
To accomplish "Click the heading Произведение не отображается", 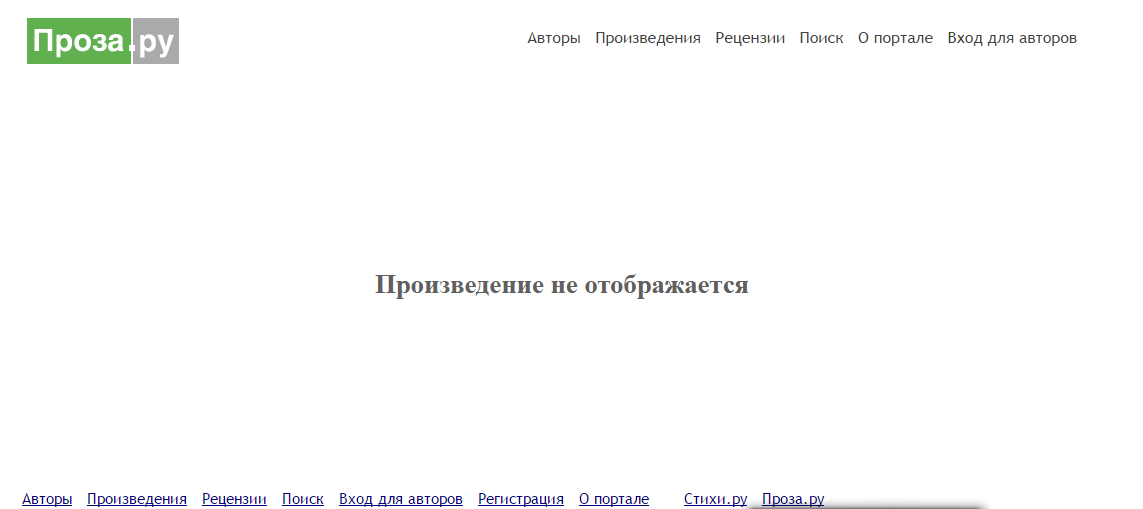I will coord(561,284).
